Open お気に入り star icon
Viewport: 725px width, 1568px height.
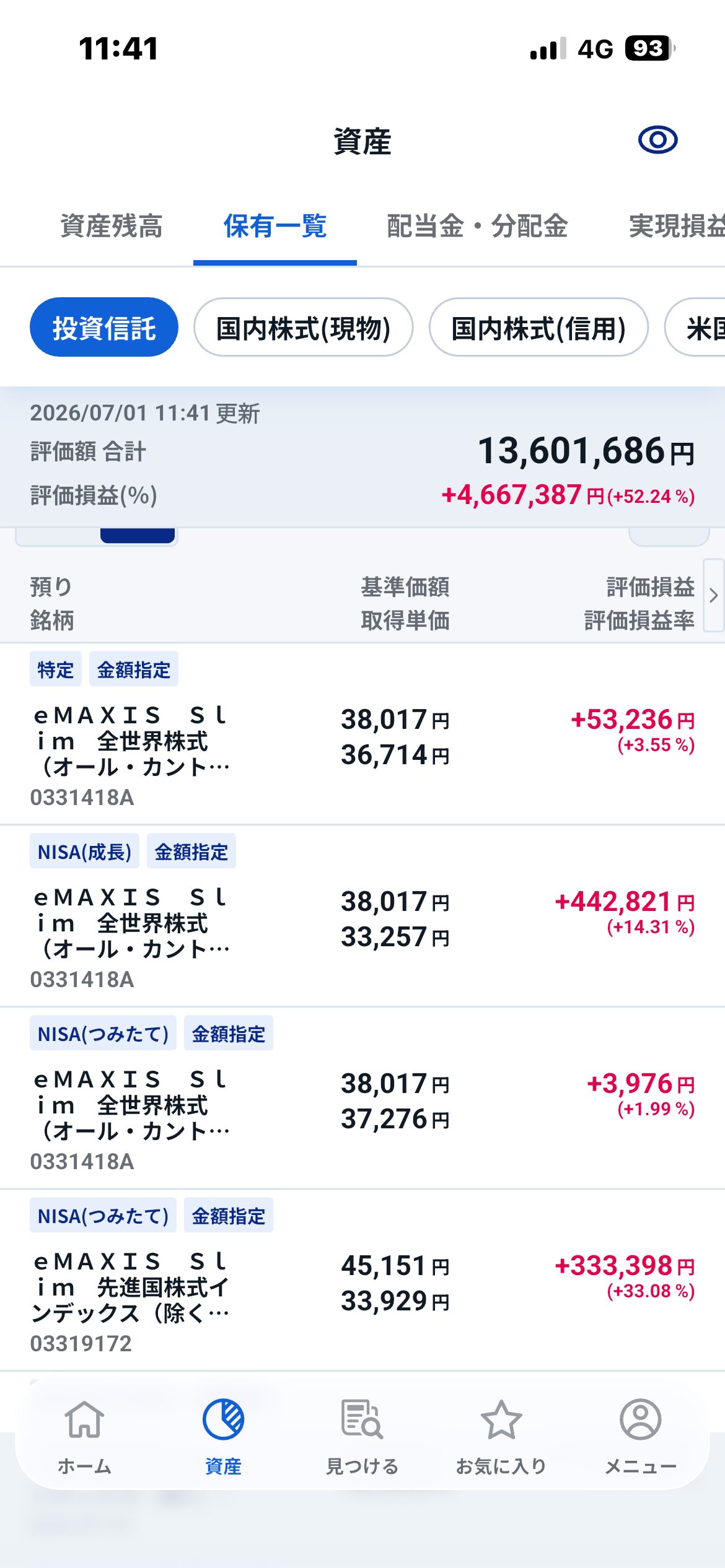(501, 1419)
